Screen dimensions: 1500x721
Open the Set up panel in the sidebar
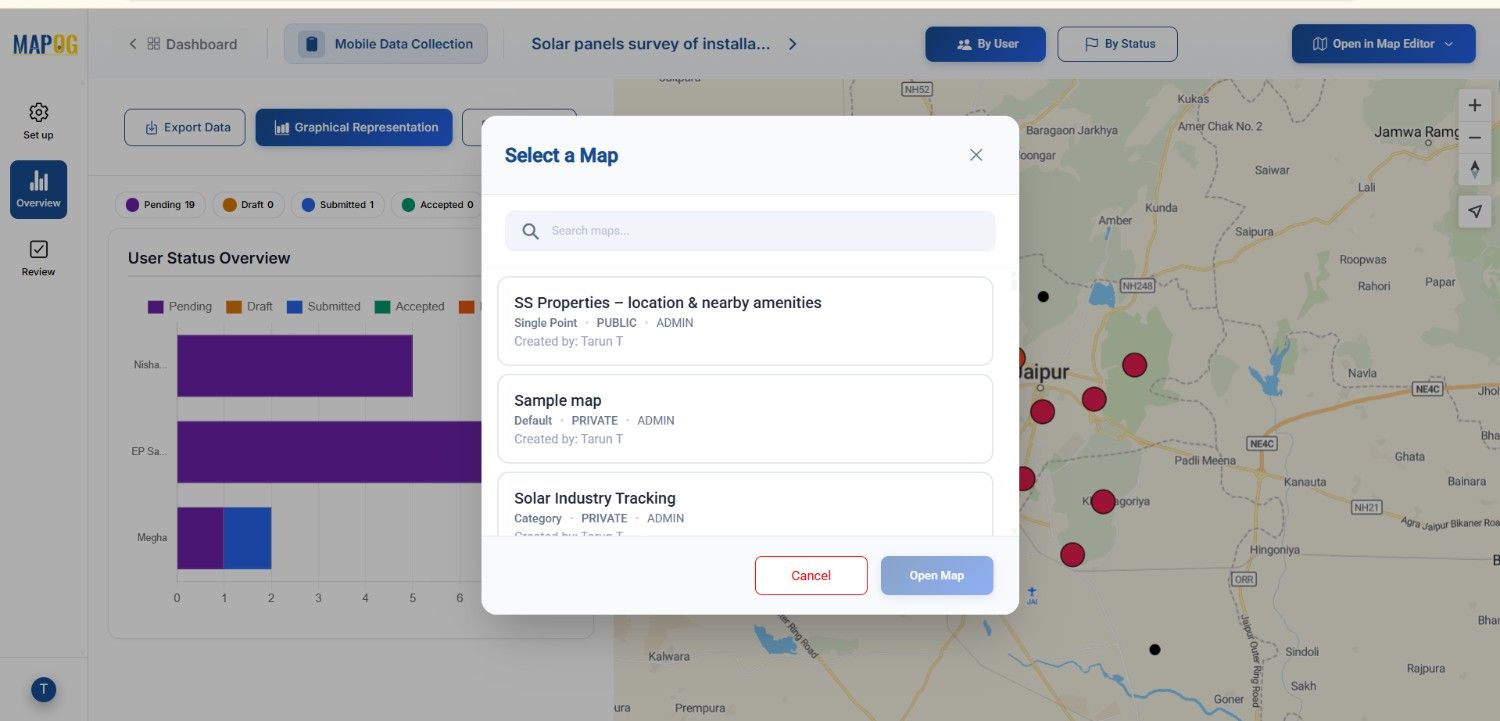(x=37, y=120)
